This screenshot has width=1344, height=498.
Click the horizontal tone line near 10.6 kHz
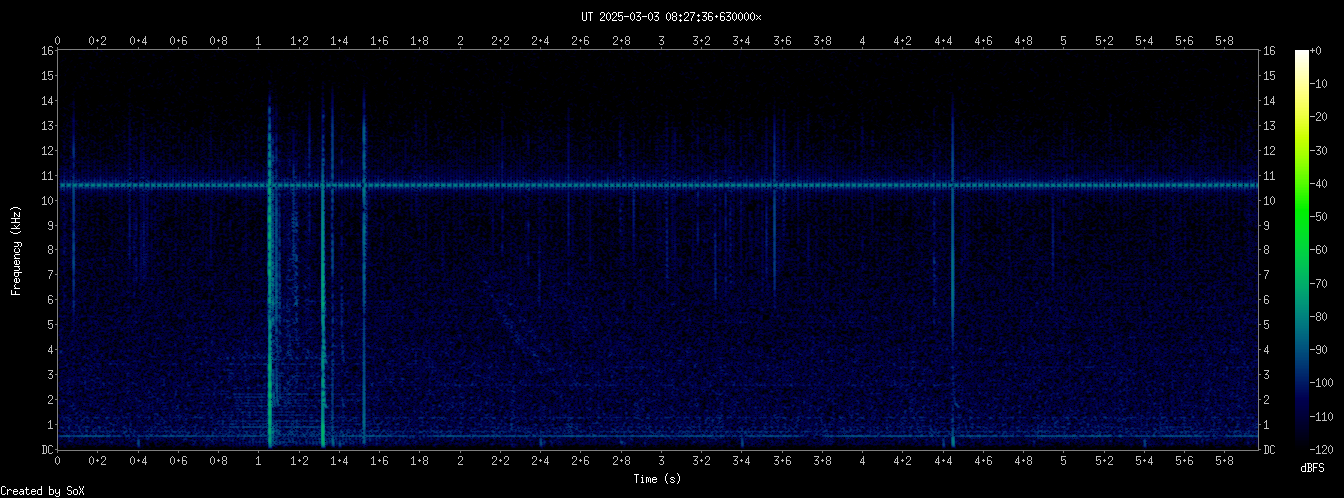(658, 185)
